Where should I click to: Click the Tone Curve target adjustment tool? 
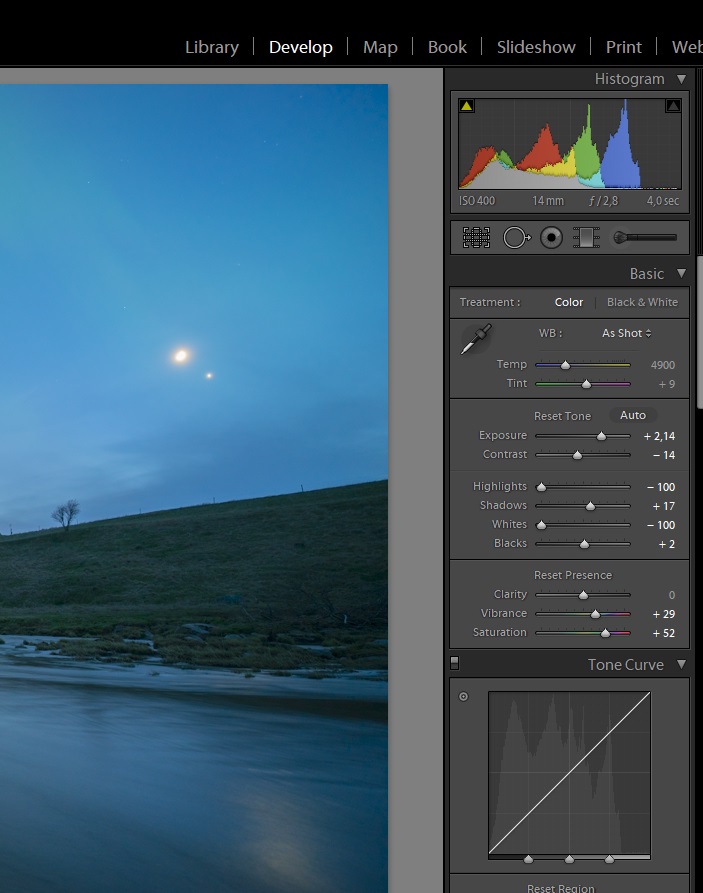(463, 697)
